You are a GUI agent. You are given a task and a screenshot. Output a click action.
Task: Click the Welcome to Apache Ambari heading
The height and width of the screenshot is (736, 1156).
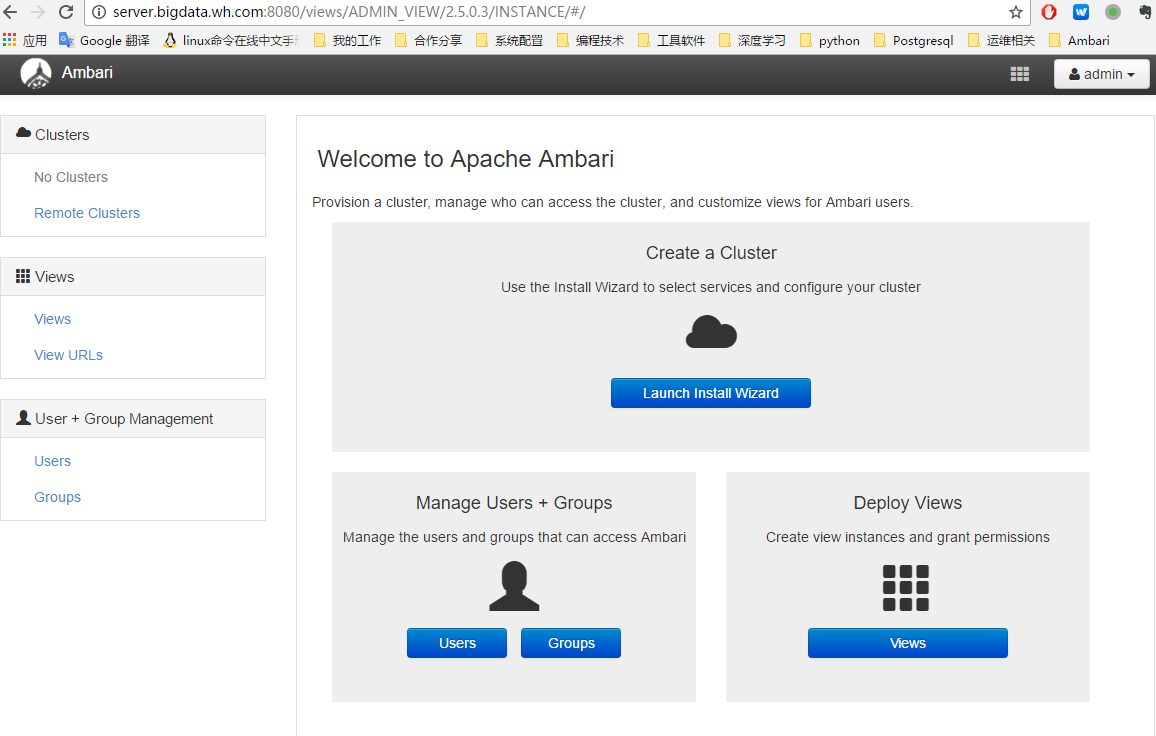point(466,159)
